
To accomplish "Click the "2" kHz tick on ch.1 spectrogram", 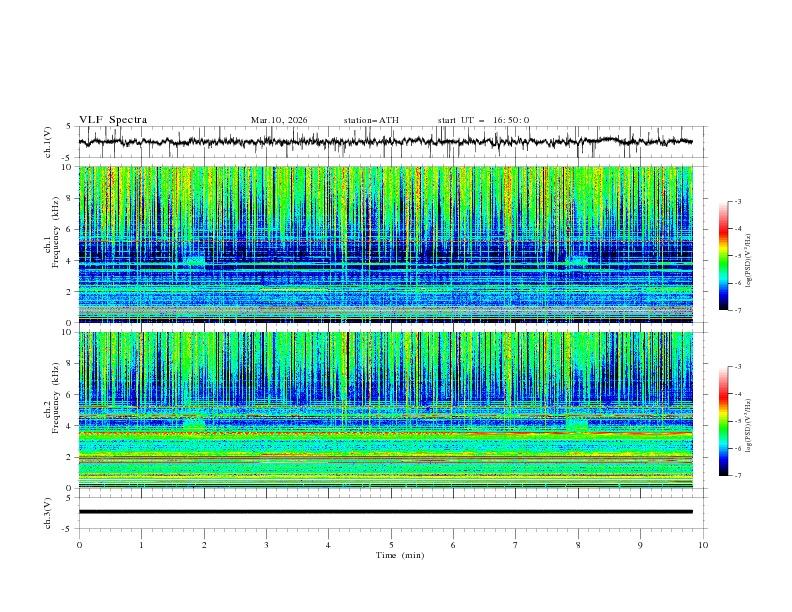I will [x=70, y=292].
